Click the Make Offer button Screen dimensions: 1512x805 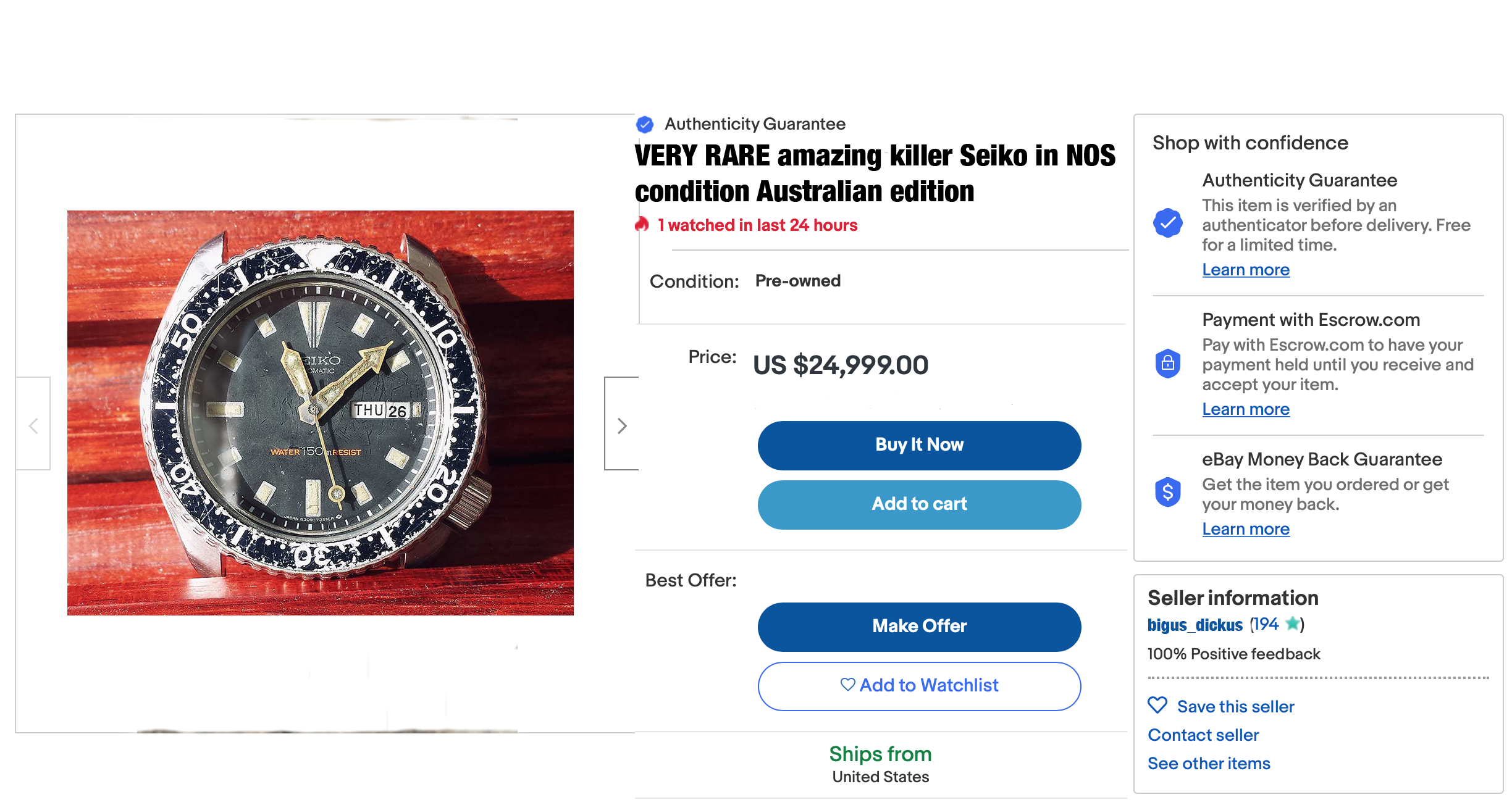919,627
